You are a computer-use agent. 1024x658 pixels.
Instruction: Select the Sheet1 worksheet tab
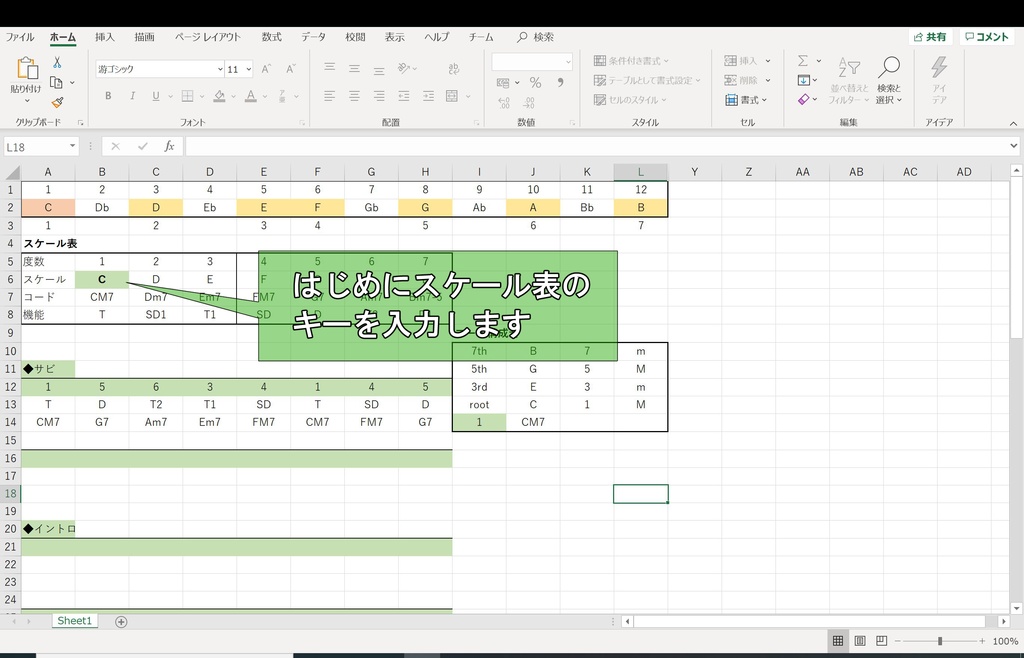point(74,621)
